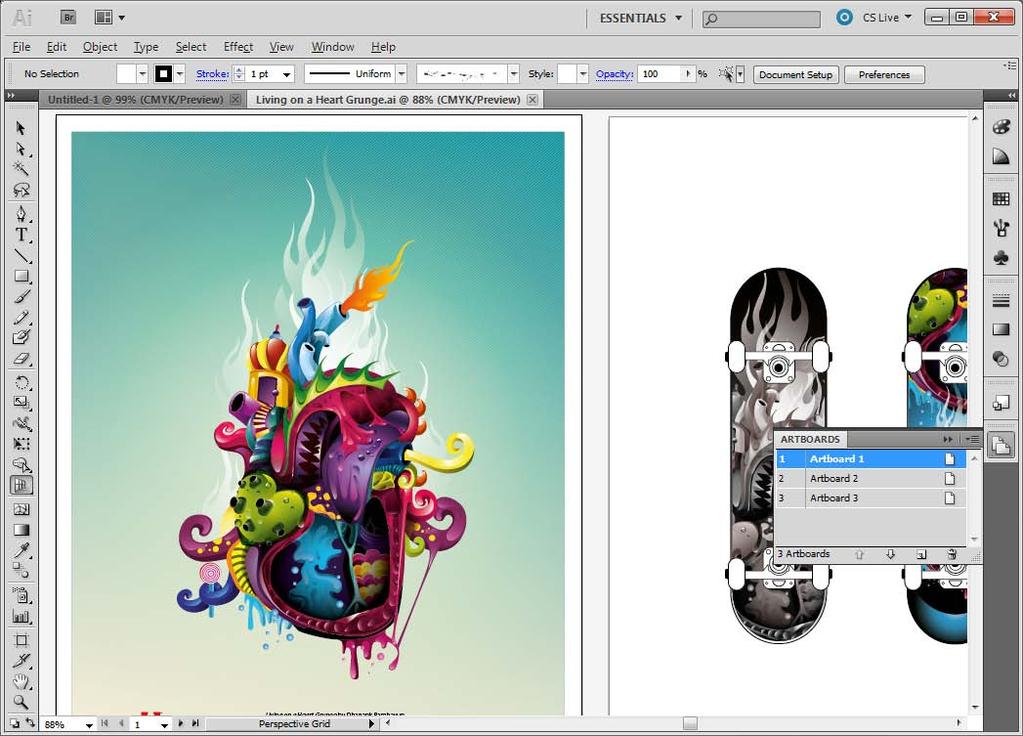1023x736 pixels.
Task: Select the Eyedropper tool
Action: 21,550
